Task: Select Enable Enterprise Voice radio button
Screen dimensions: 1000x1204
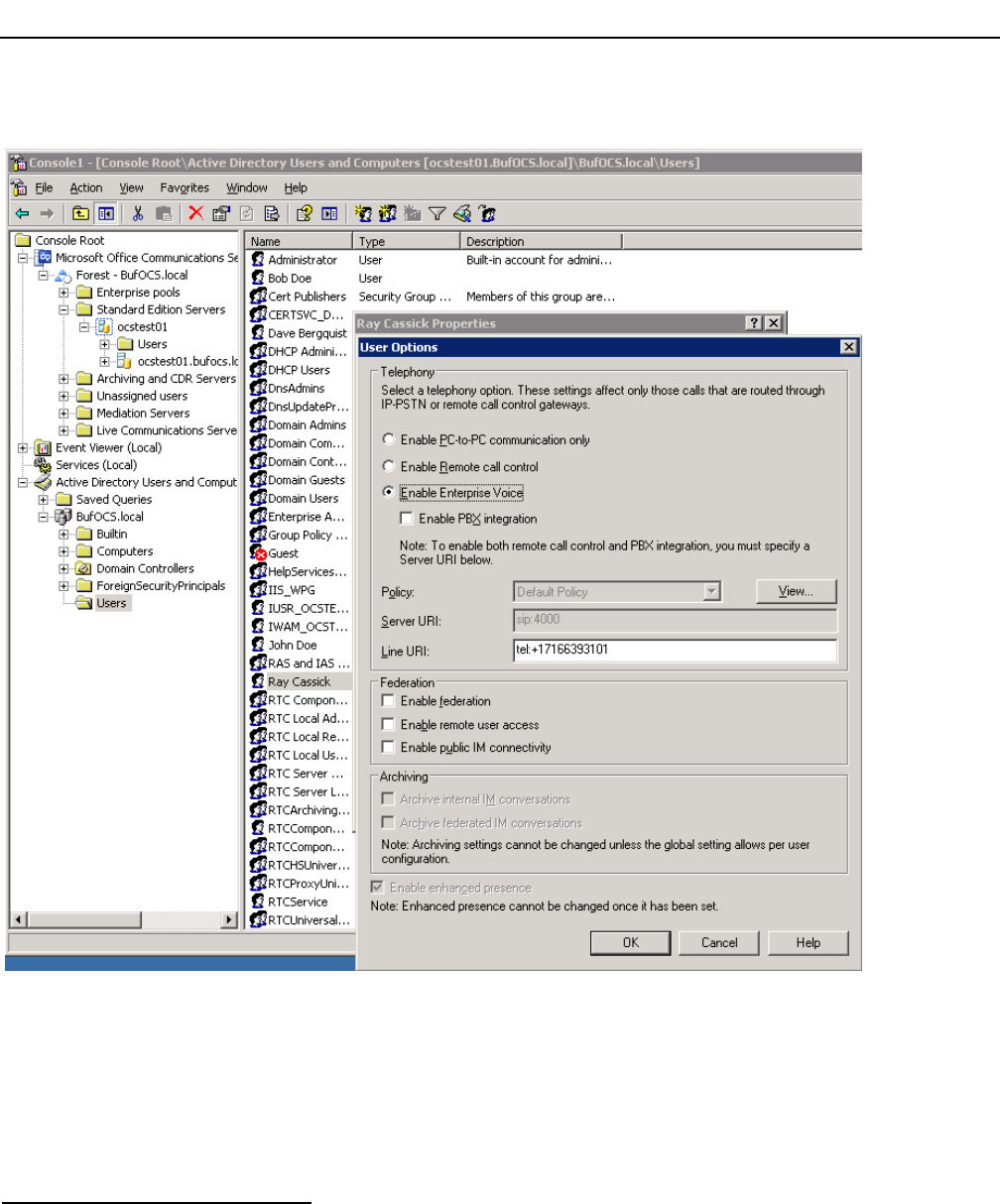Action: point(389,492)
